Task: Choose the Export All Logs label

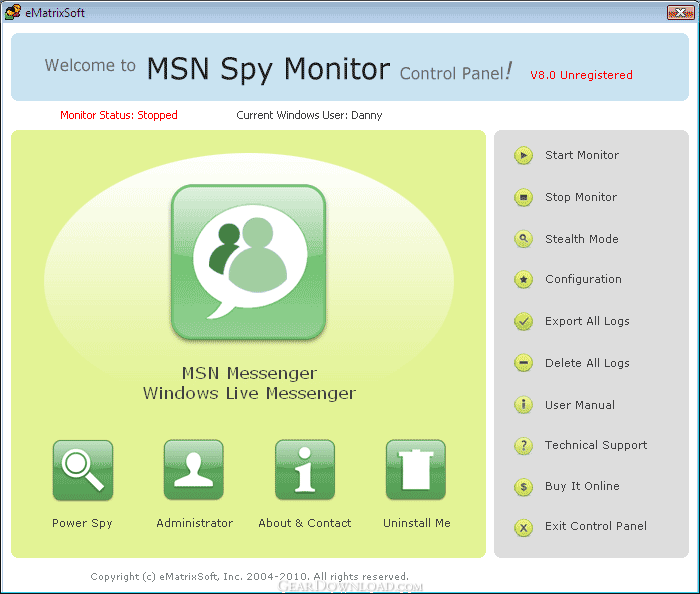Action: point(587,321)
